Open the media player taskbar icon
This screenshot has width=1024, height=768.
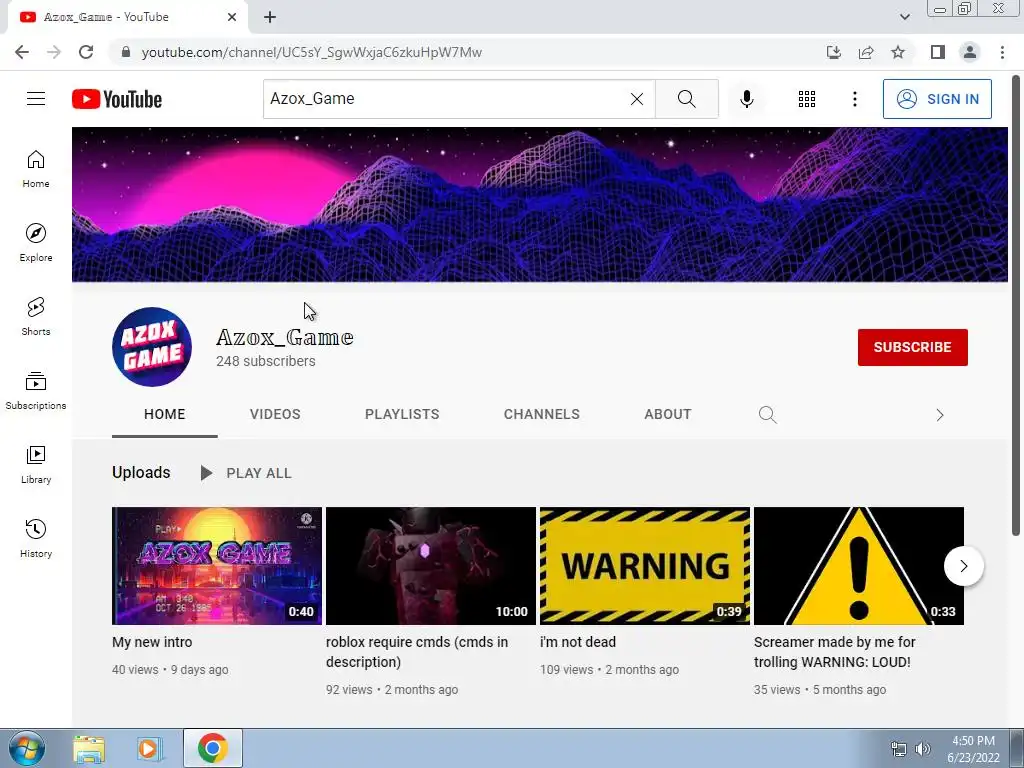pyautogui.click(x=149, y=749)
